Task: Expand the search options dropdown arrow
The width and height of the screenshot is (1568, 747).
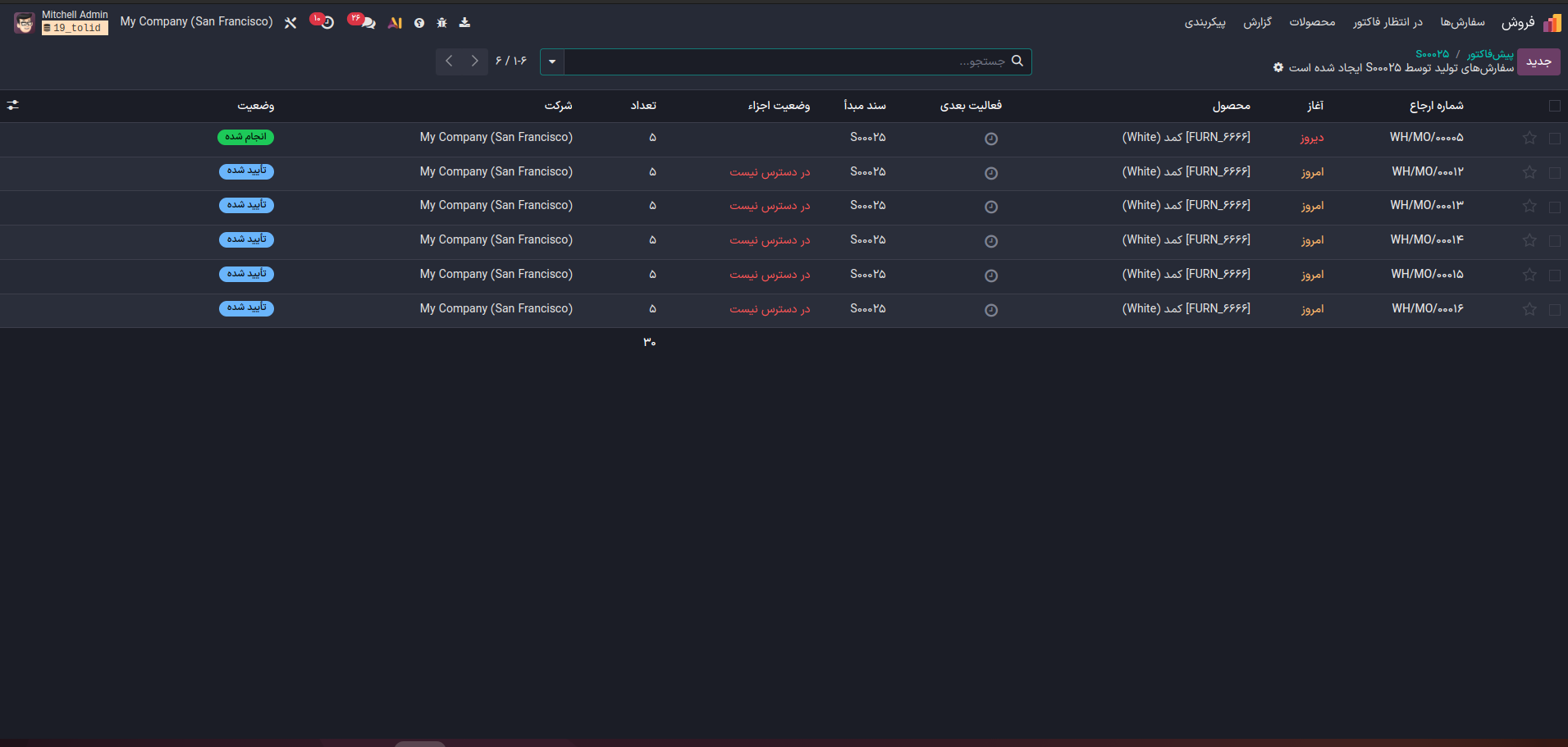Action: pos(552,61)
